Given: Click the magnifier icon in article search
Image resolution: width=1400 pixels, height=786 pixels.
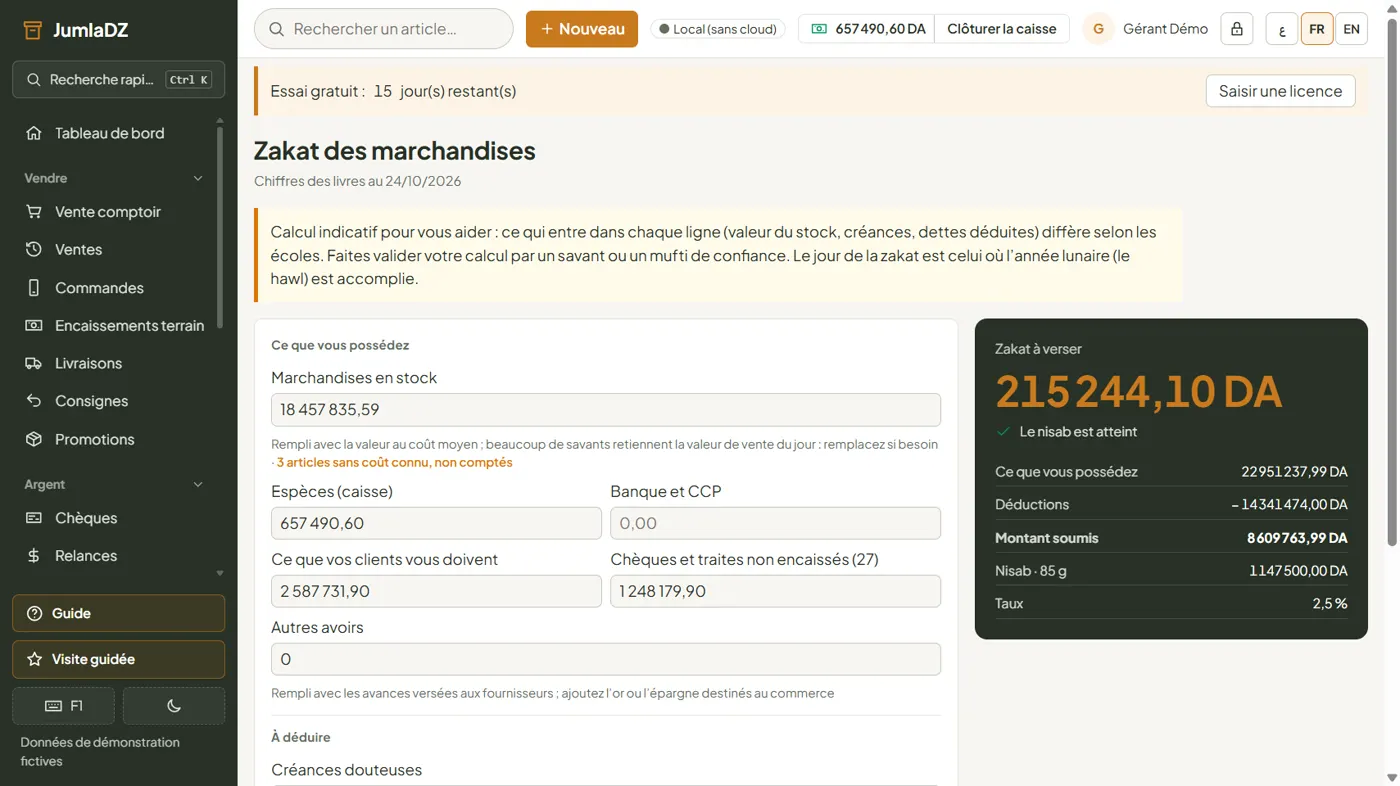Looking at the screenshot, I should coord(277,29).
